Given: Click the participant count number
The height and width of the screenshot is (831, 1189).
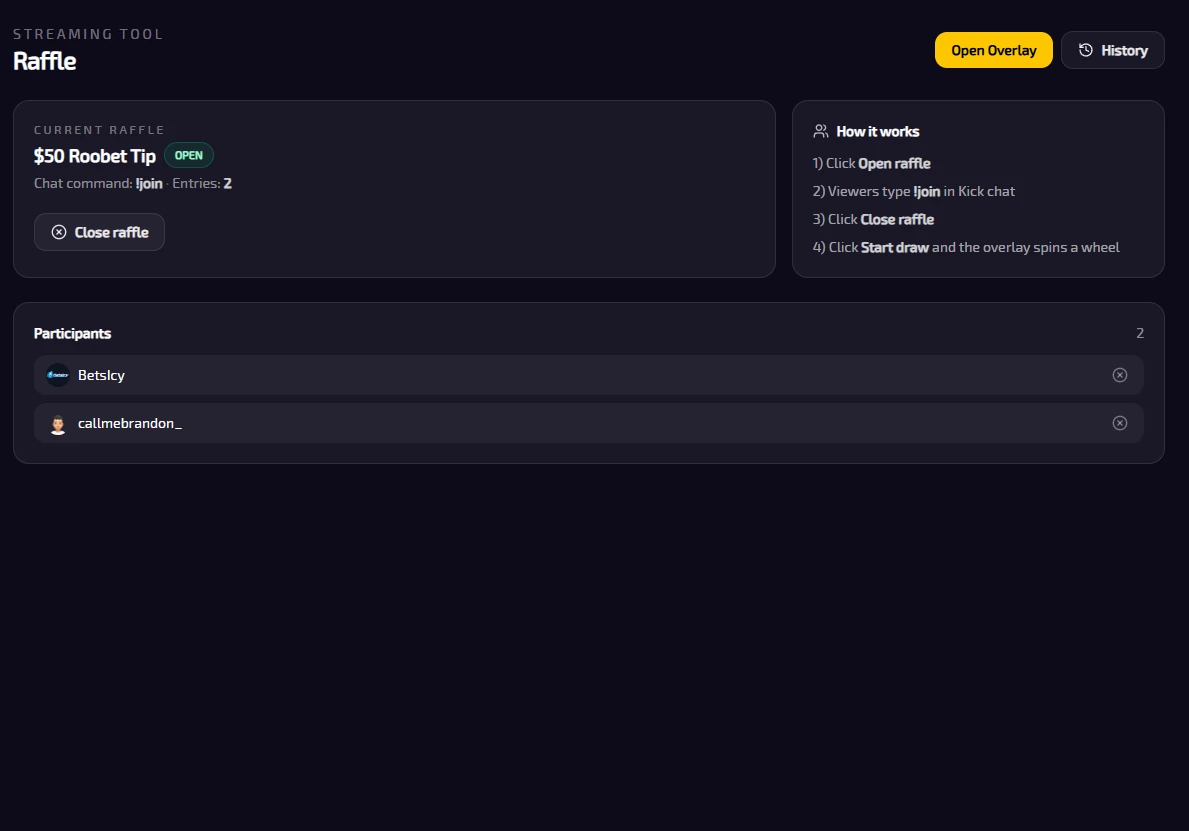Looking at the screenshot, I should point(1140,333).
